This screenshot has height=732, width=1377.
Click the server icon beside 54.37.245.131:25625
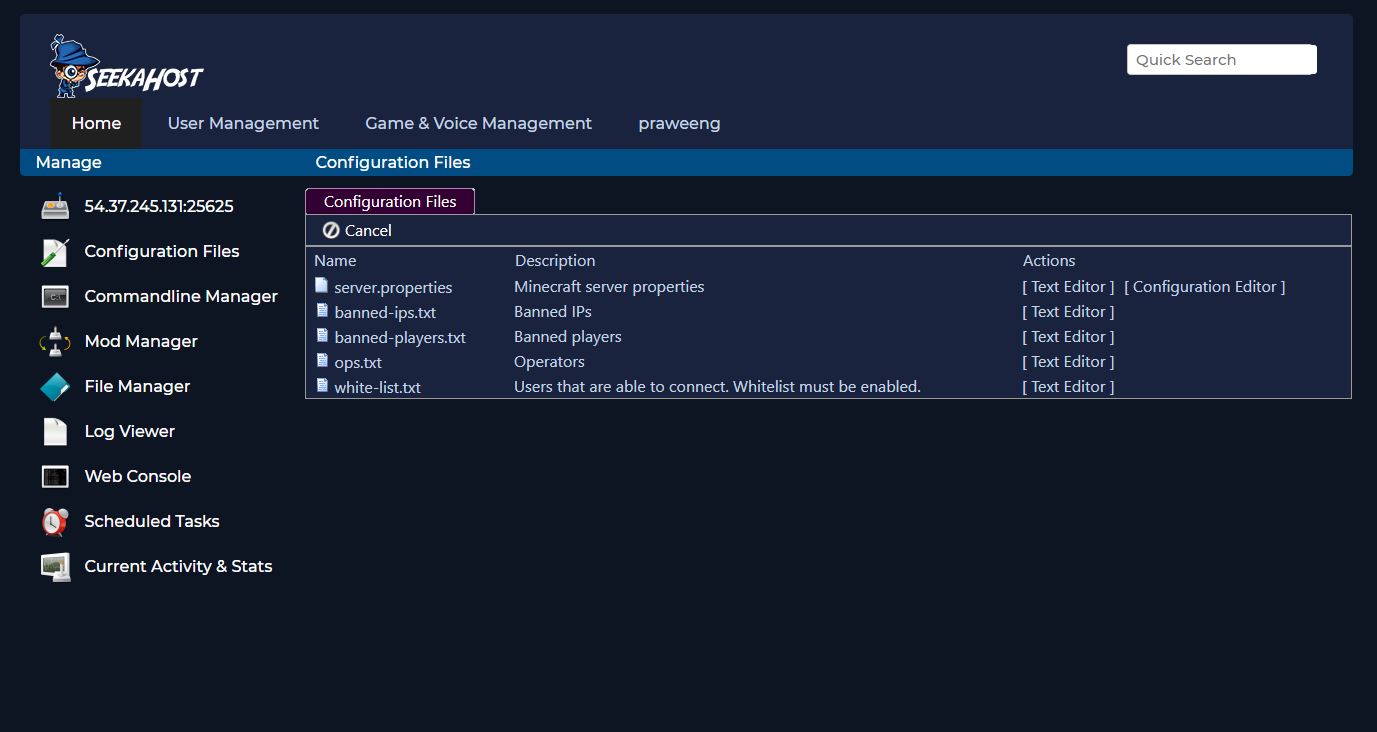coord(55,206)
